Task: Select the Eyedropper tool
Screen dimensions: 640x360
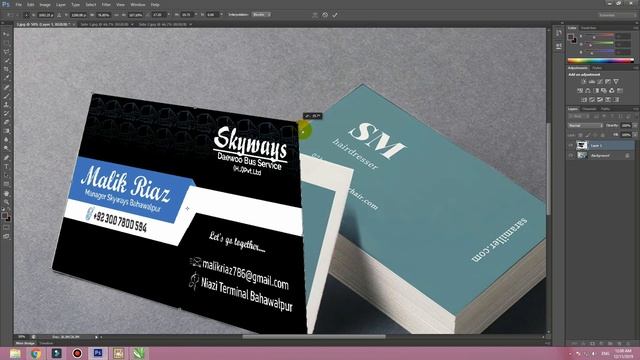Action: tap(6, 78)
